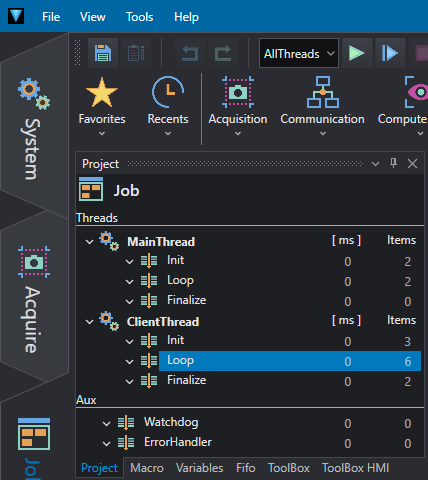The height and width of the screenshot is (480, 428).
Task: Select the Acquire sidebar tab
Action: [33, 300]
